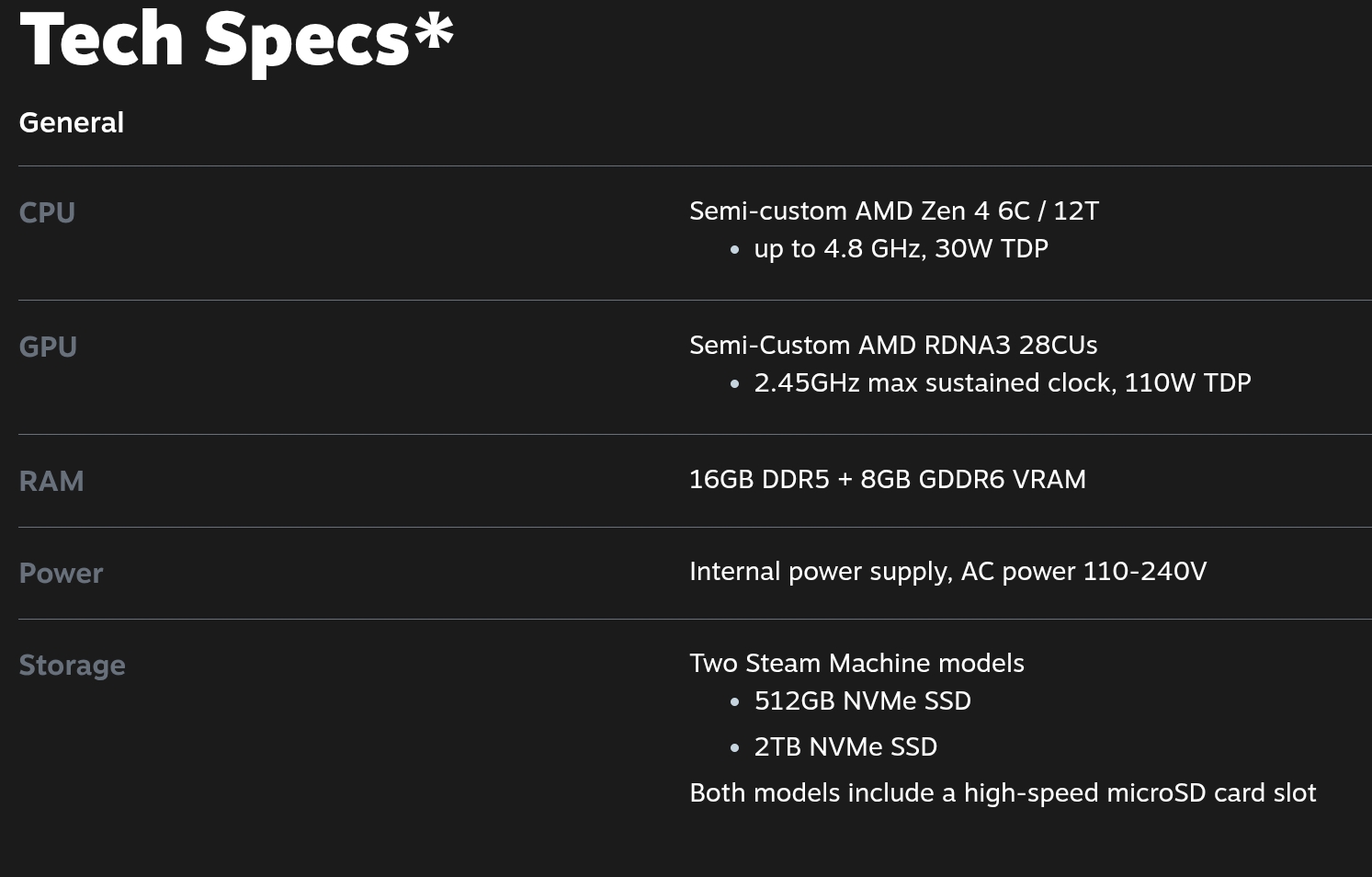The width and height of the screenshot is (1372, 877).
Task: Click the asterisk after Tech Specs
Action: pyautogui.click(x=434, y=32)
